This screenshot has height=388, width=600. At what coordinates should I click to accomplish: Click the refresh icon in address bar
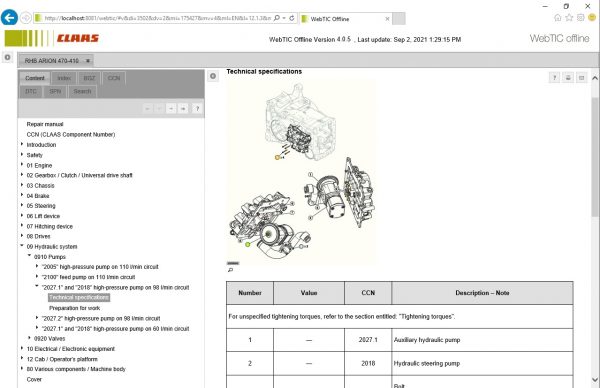point(292,18)
